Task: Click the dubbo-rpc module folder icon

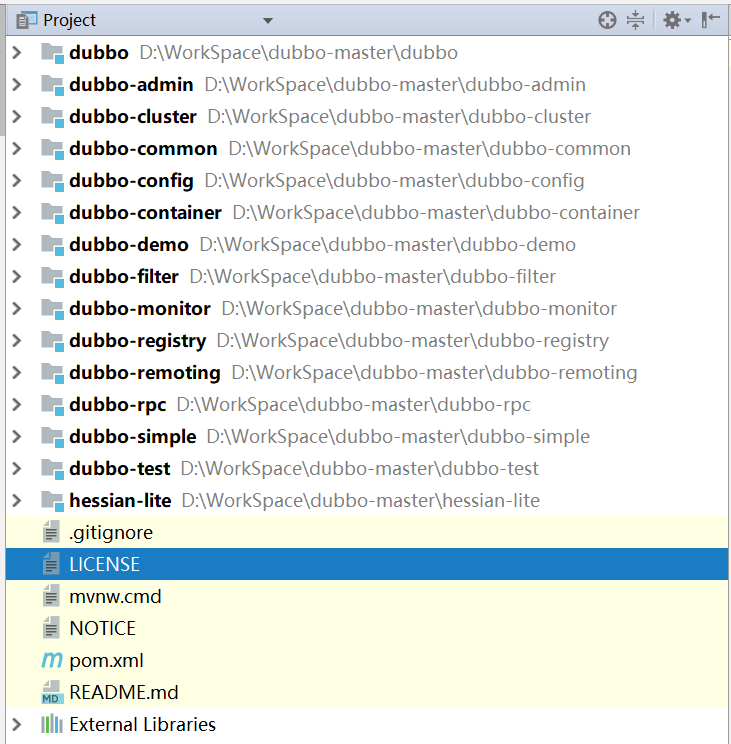Action: [x=52, y=405]
